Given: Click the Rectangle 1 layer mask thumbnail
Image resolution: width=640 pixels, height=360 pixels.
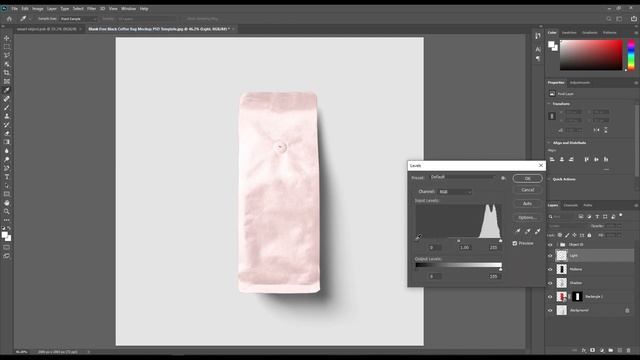Looking at the screenshot, I should coord(577,297).
